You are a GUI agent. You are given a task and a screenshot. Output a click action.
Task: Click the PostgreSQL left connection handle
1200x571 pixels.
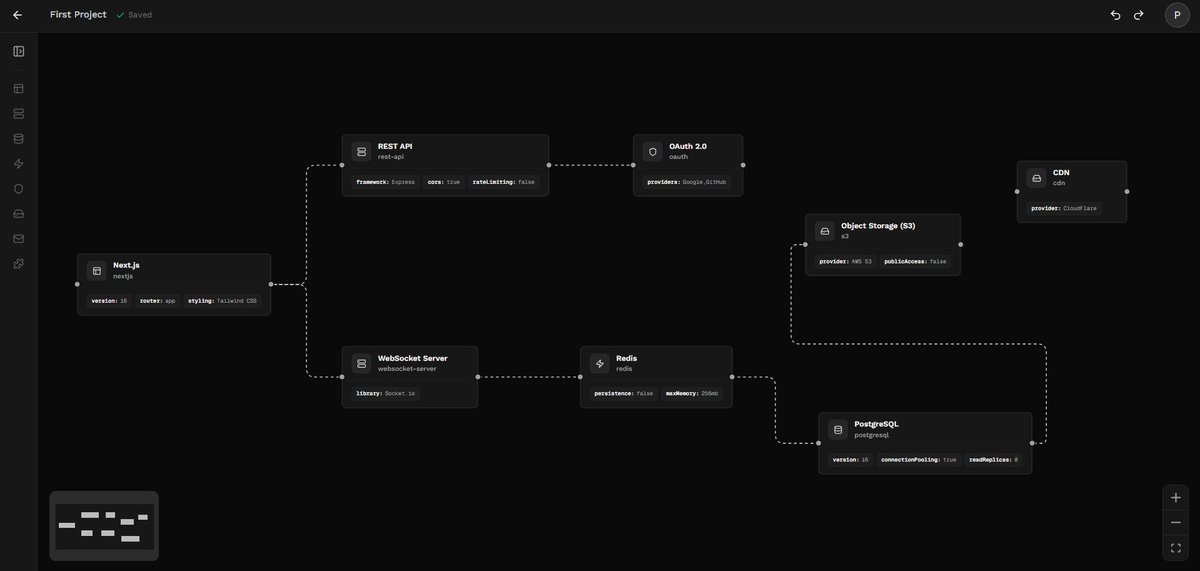point(818,443)
